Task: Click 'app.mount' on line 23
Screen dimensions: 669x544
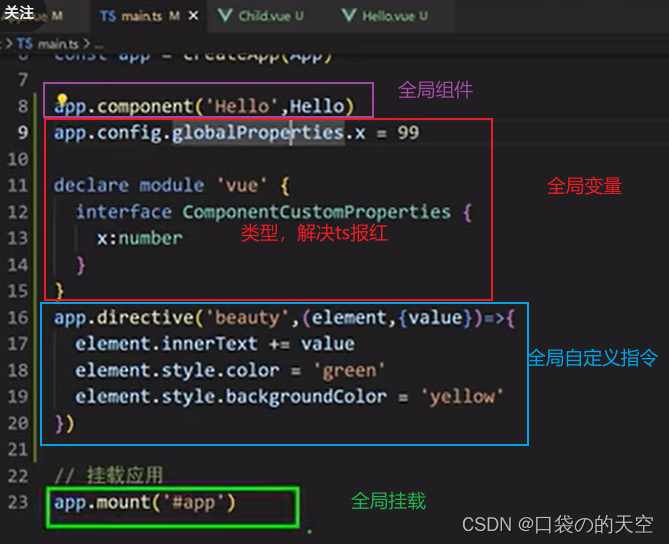Action: pyautogui.click(x=102, y=503)
